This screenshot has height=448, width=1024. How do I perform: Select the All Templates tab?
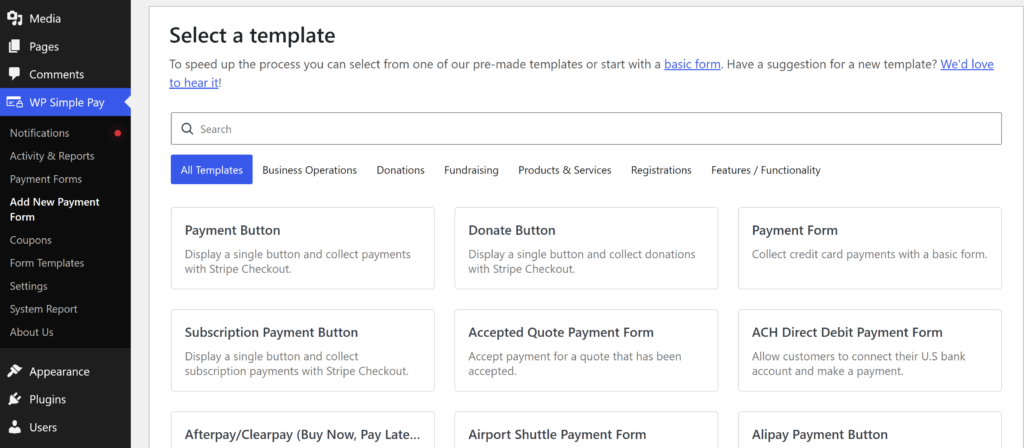(212, 170)
